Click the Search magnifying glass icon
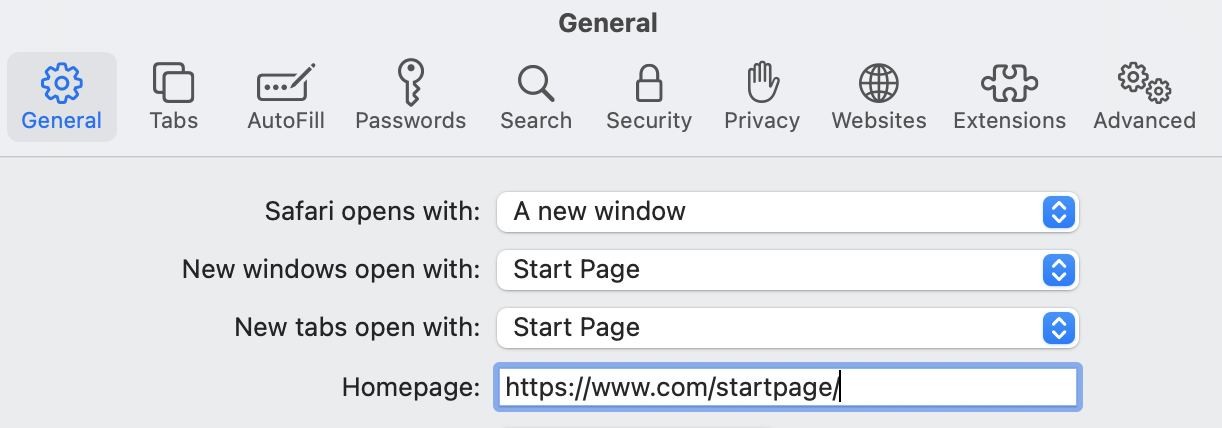The height and width of the screenshot is (428, 1222). point(536,83)
